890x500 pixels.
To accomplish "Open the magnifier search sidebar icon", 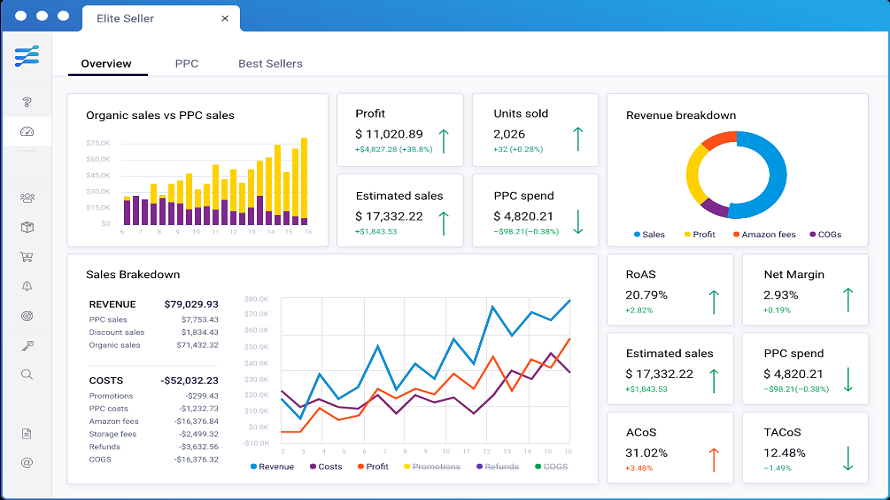I will tap(27, 375).
